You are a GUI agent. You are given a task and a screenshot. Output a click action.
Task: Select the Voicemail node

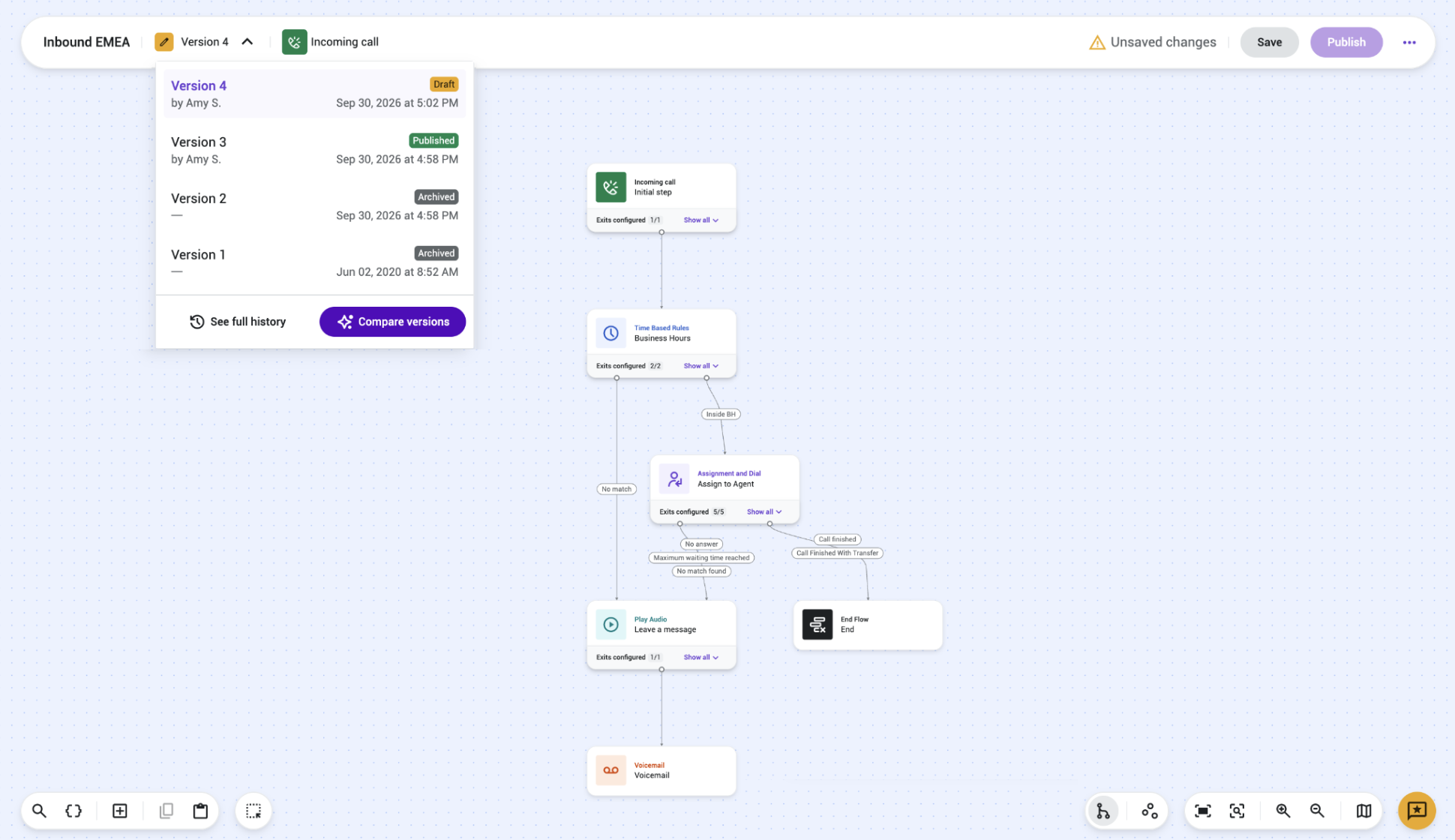pos(661,770)
